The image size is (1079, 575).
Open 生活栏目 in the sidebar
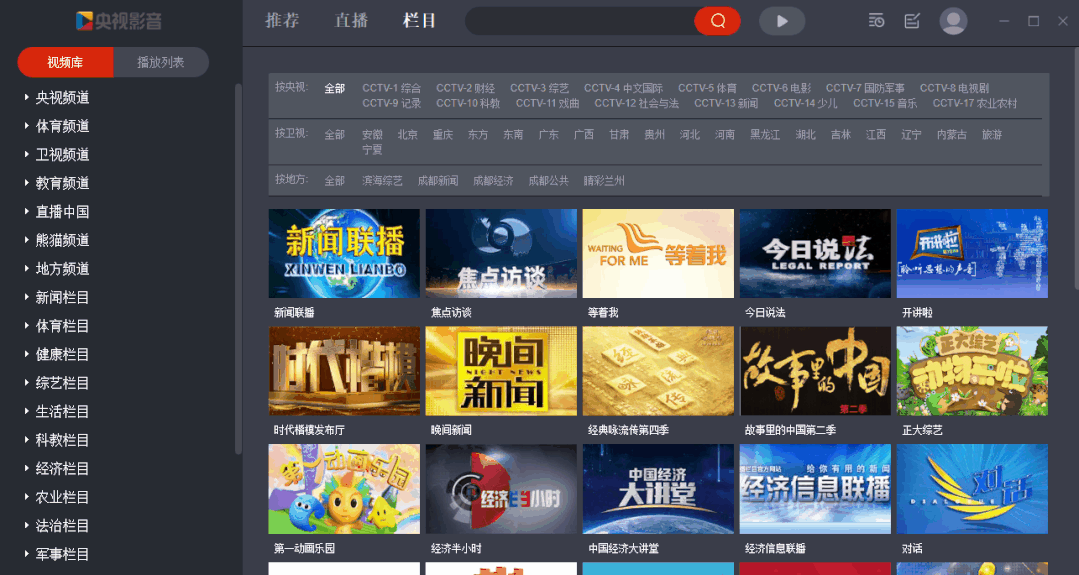coord(63,411)
